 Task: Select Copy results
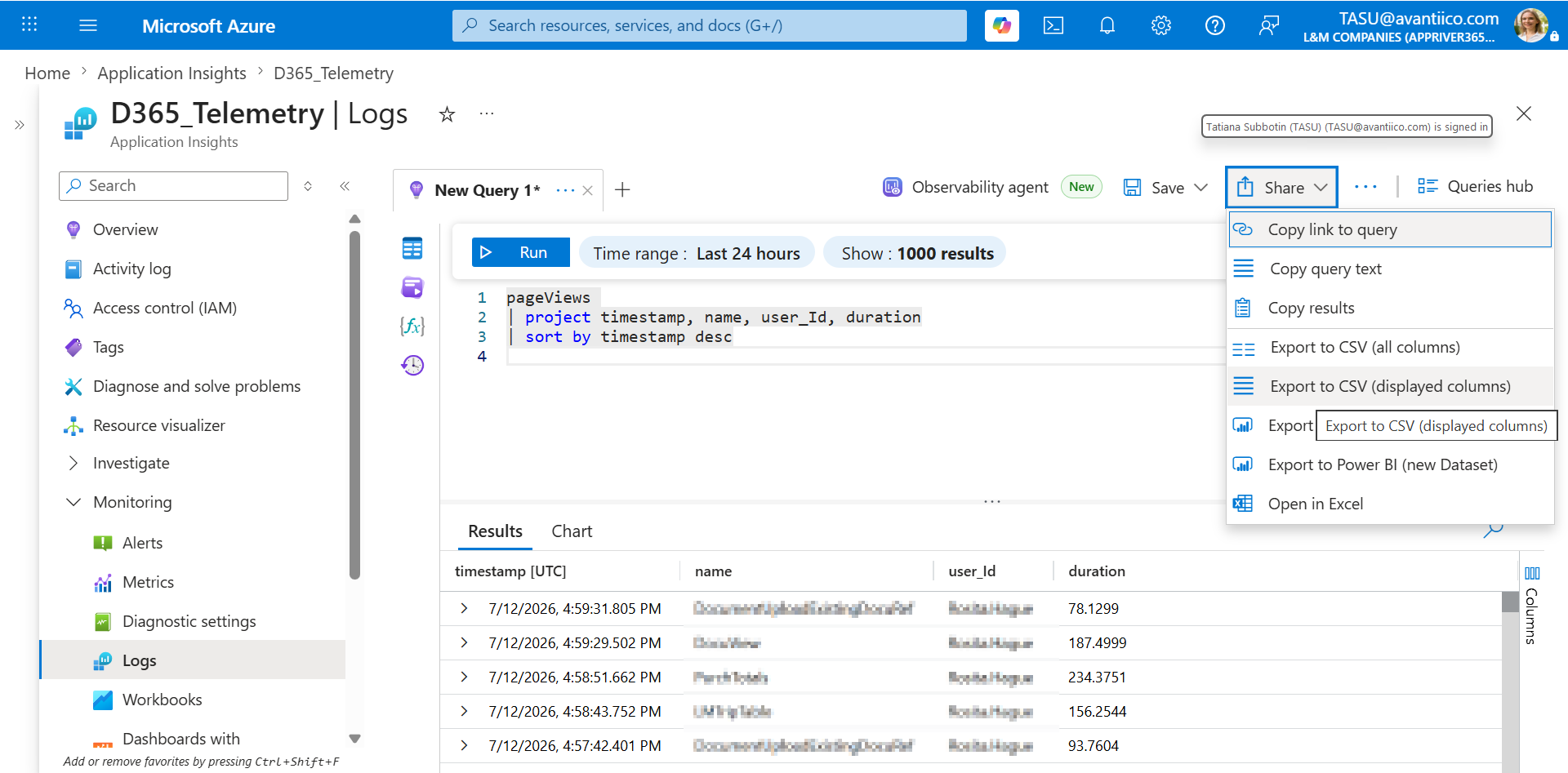(1390, 308)
